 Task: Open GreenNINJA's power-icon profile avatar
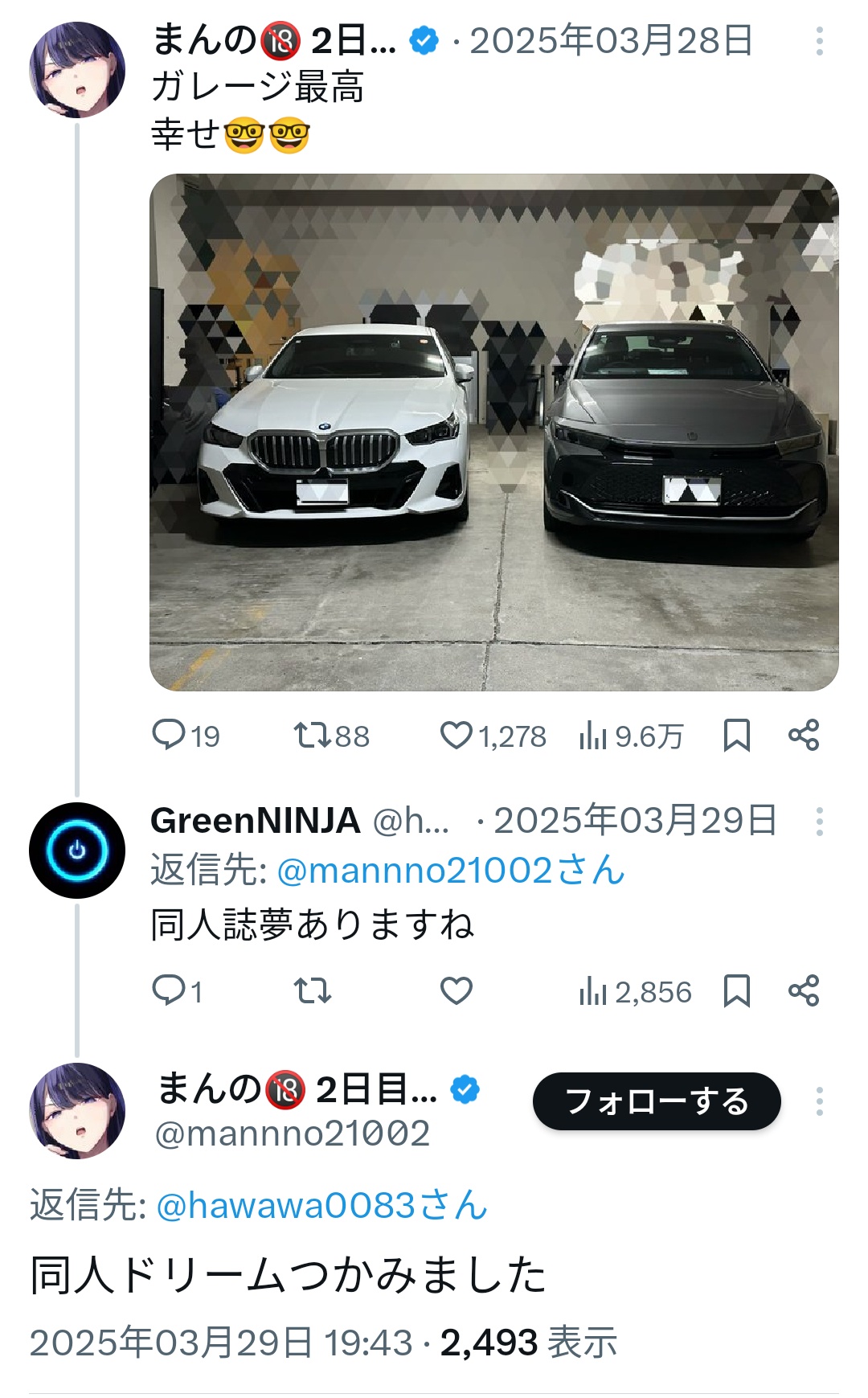[77, 851]
